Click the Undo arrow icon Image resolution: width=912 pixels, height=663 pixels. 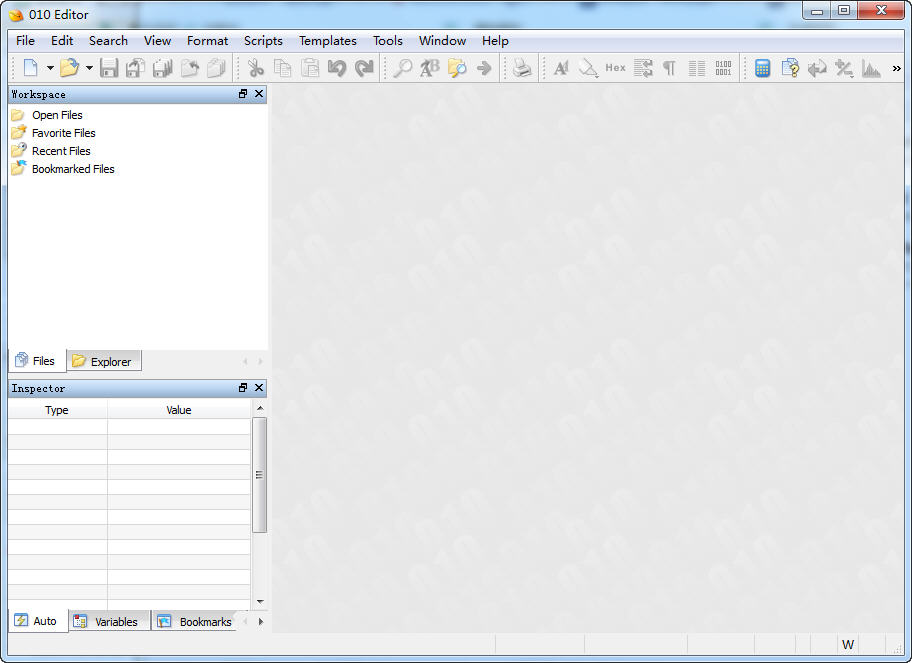click(x=337, y=68)
